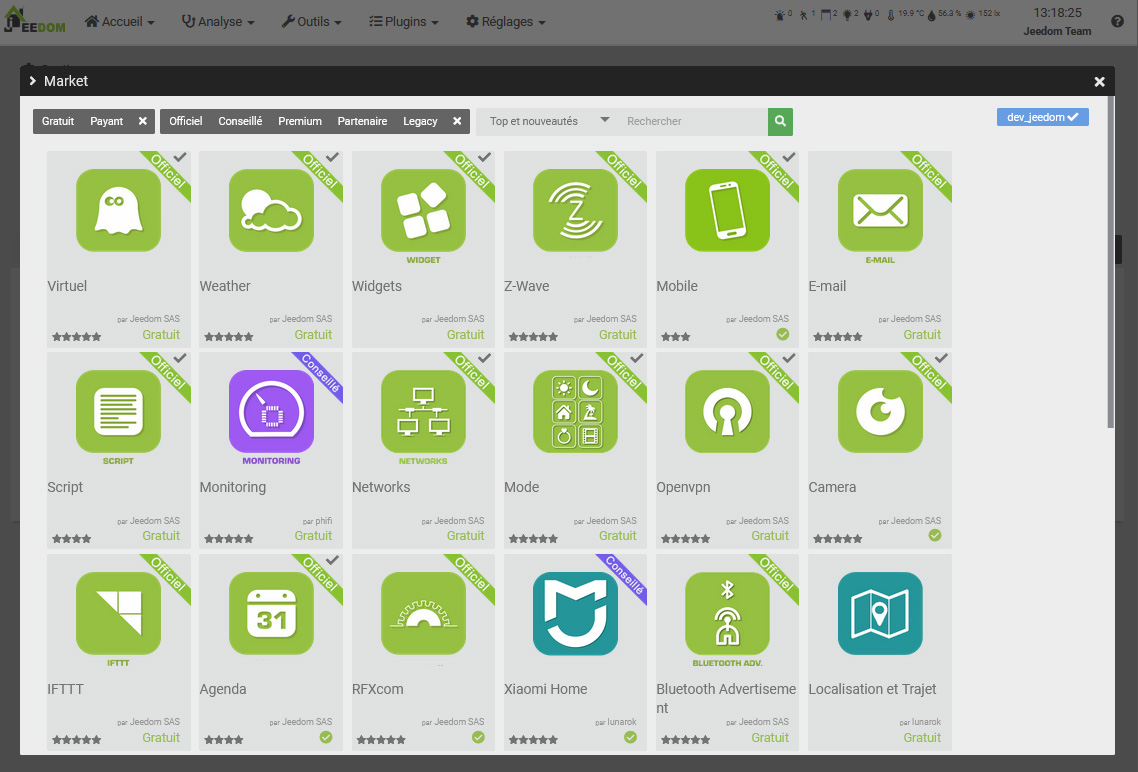Open the Script plugin icon
Viewport: 1138px width, 772px height.
point(118,411)
